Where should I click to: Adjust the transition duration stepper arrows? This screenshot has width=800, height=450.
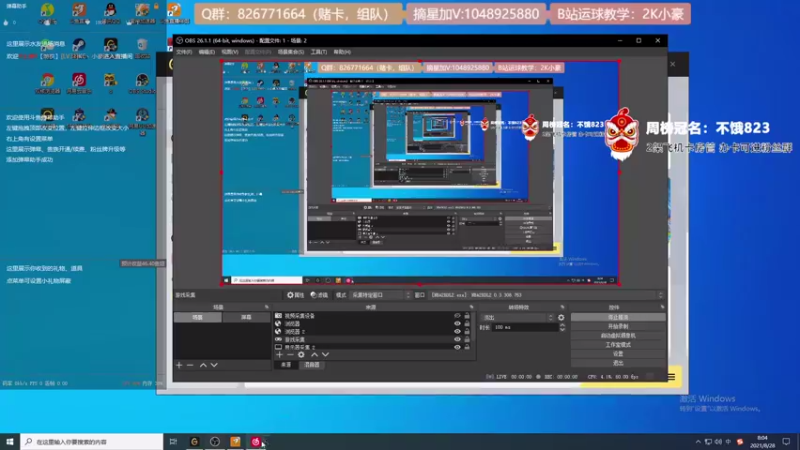[x=562, y=328]
